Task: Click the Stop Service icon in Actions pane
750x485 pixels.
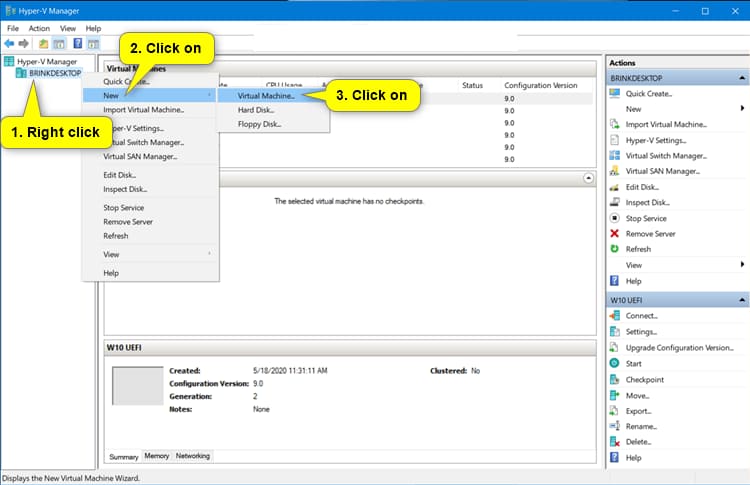Action: (615, 218)
